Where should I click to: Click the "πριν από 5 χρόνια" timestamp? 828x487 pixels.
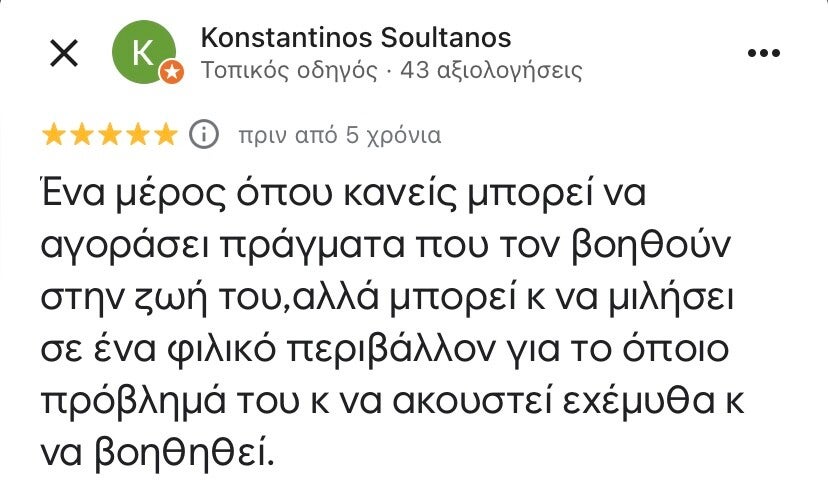click(x=338, y=135)
